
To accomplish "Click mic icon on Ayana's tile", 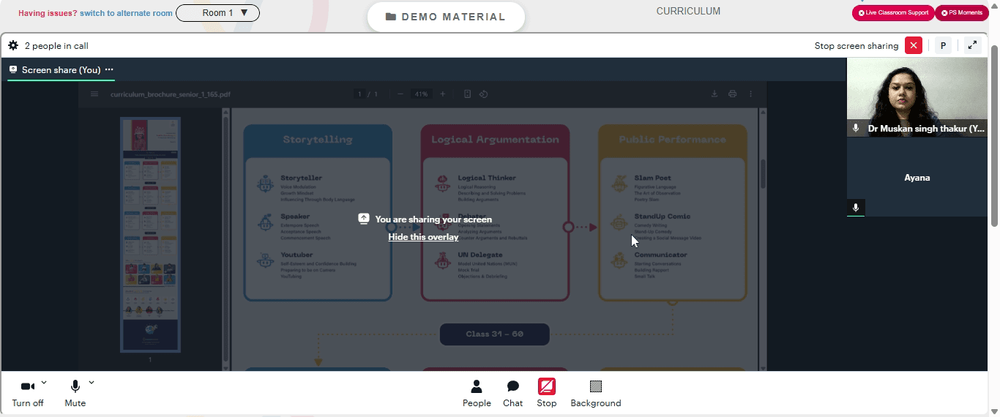I will (856, 208).
